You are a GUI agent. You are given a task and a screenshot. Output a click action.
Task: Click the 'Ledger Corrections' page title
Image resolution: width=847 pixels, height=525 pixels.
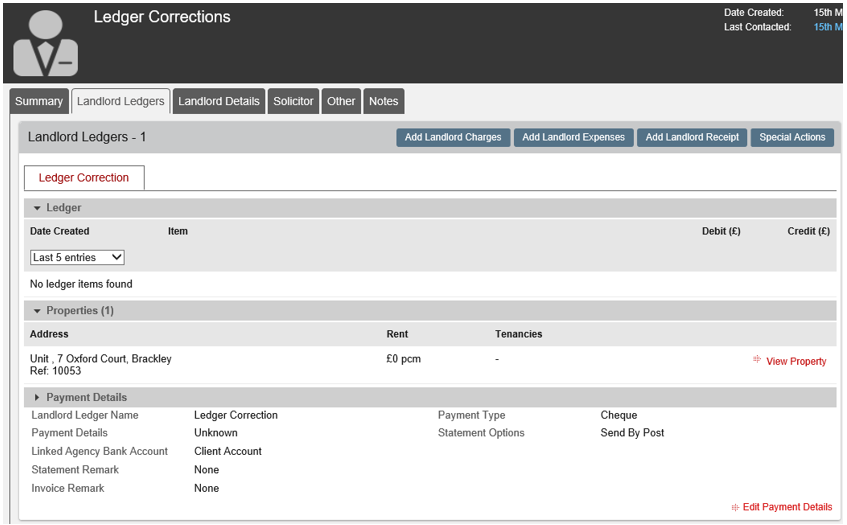point(162,17)
